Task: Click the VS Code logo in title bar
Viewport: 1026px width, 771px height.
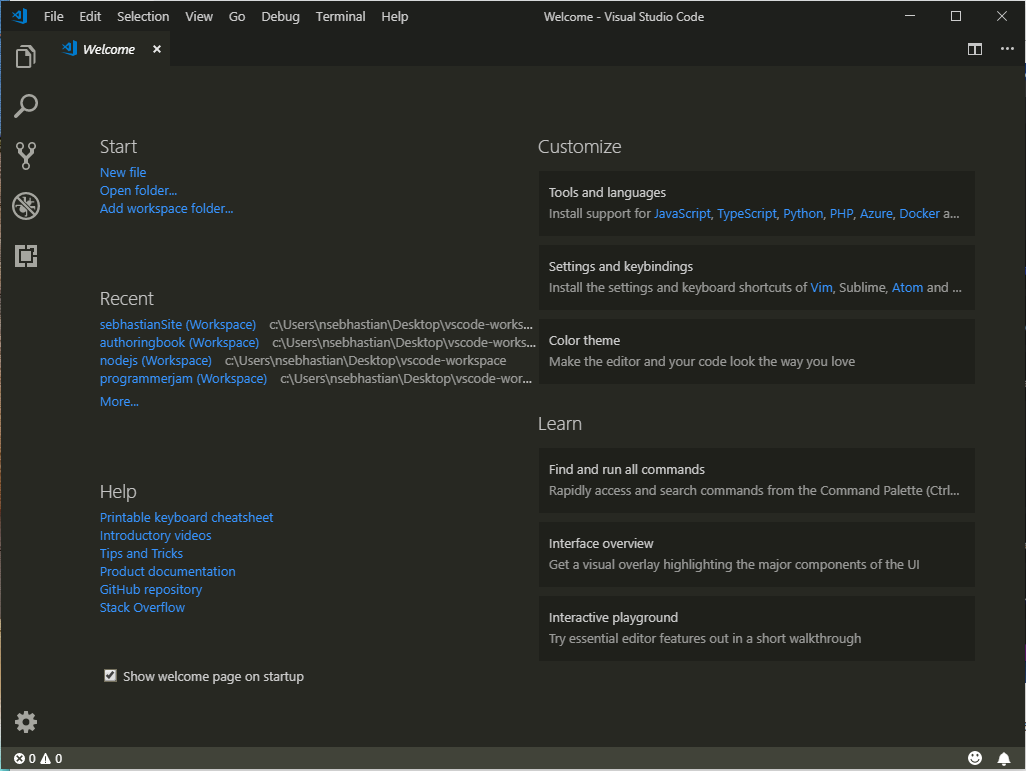Action: point(20,16)
